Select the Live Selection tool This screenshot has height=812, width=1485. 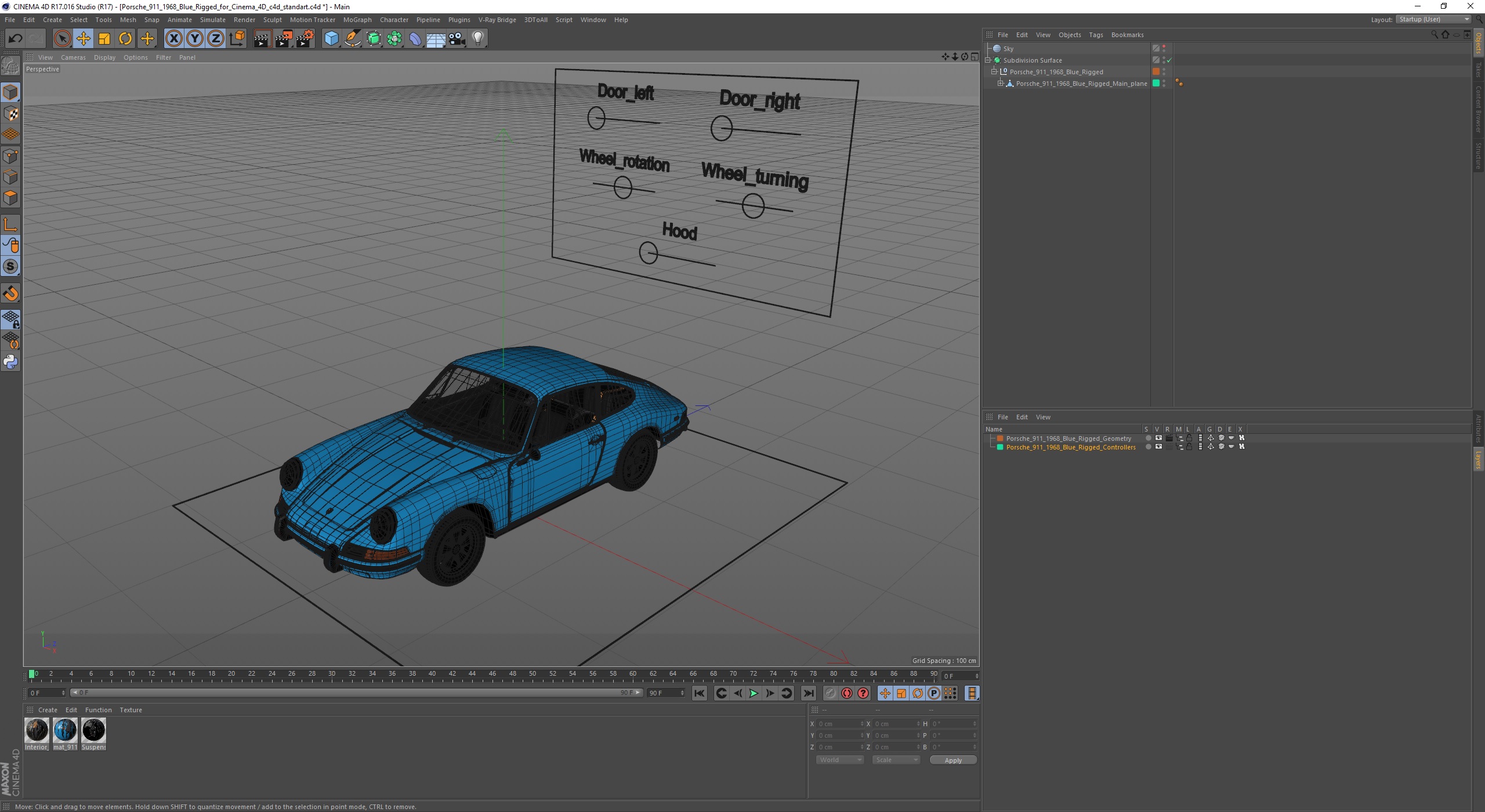tap(62, 38)
